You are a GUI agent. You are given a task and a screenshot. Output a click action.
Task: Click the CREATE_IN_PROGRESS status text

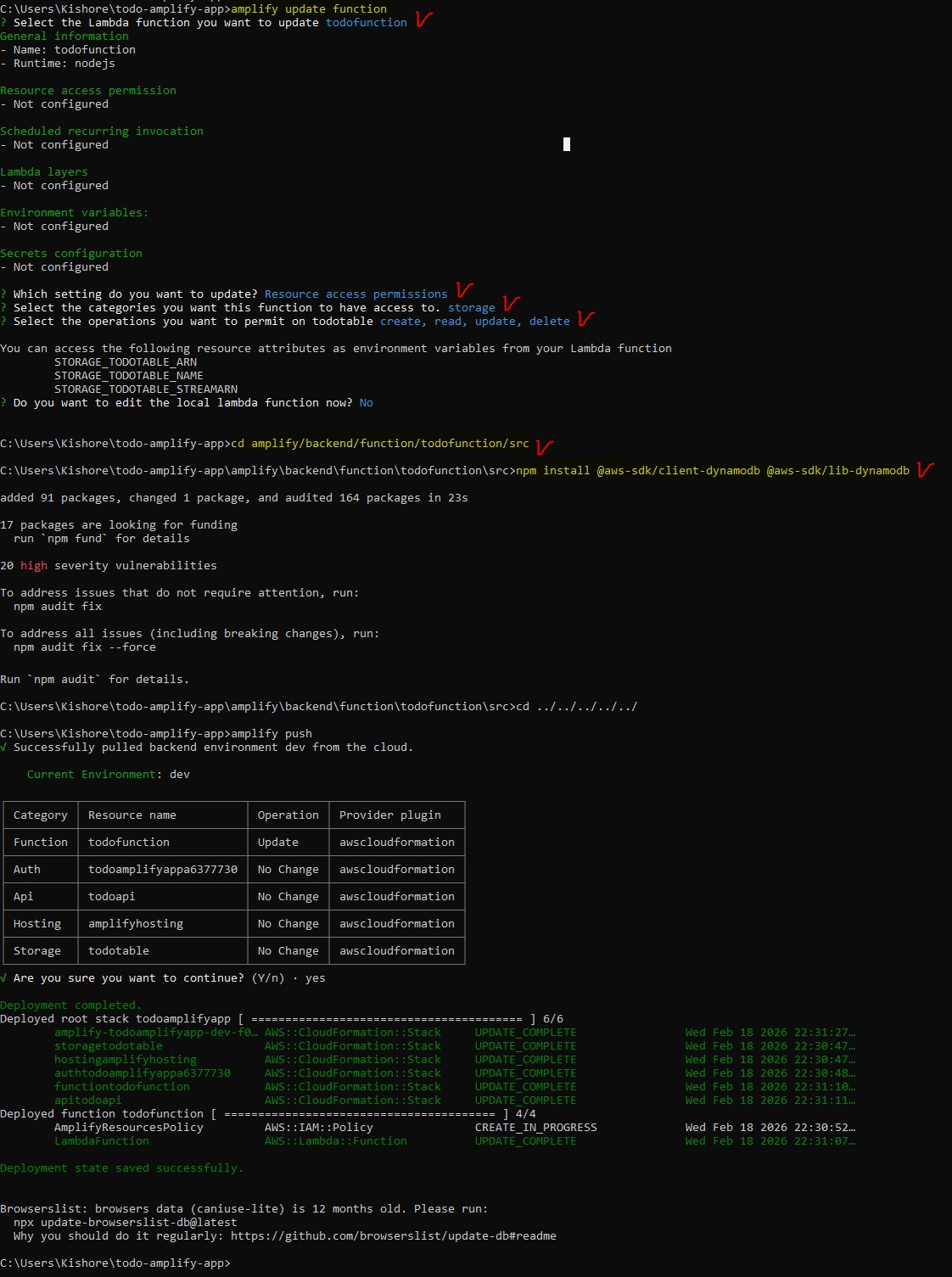[x=535, y=1128]
